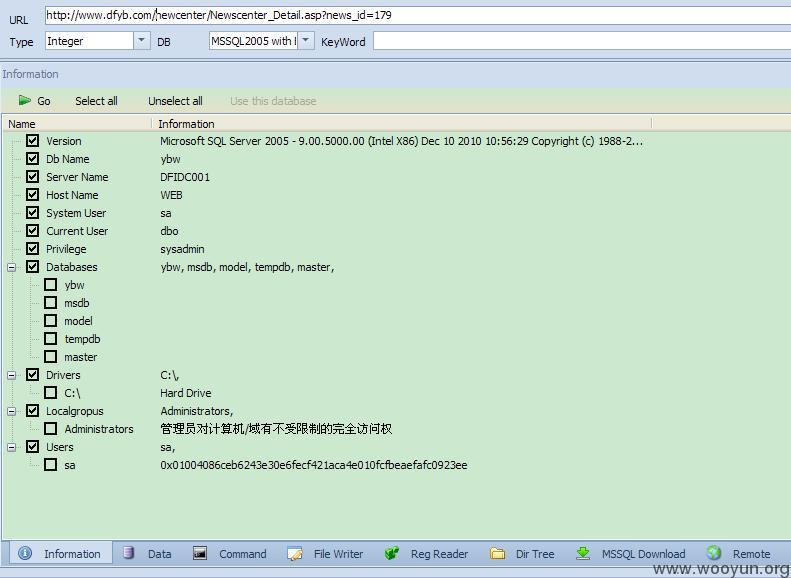Click the Go button label
This screenshot has width=791, height=578.
(x=44, y=101)
